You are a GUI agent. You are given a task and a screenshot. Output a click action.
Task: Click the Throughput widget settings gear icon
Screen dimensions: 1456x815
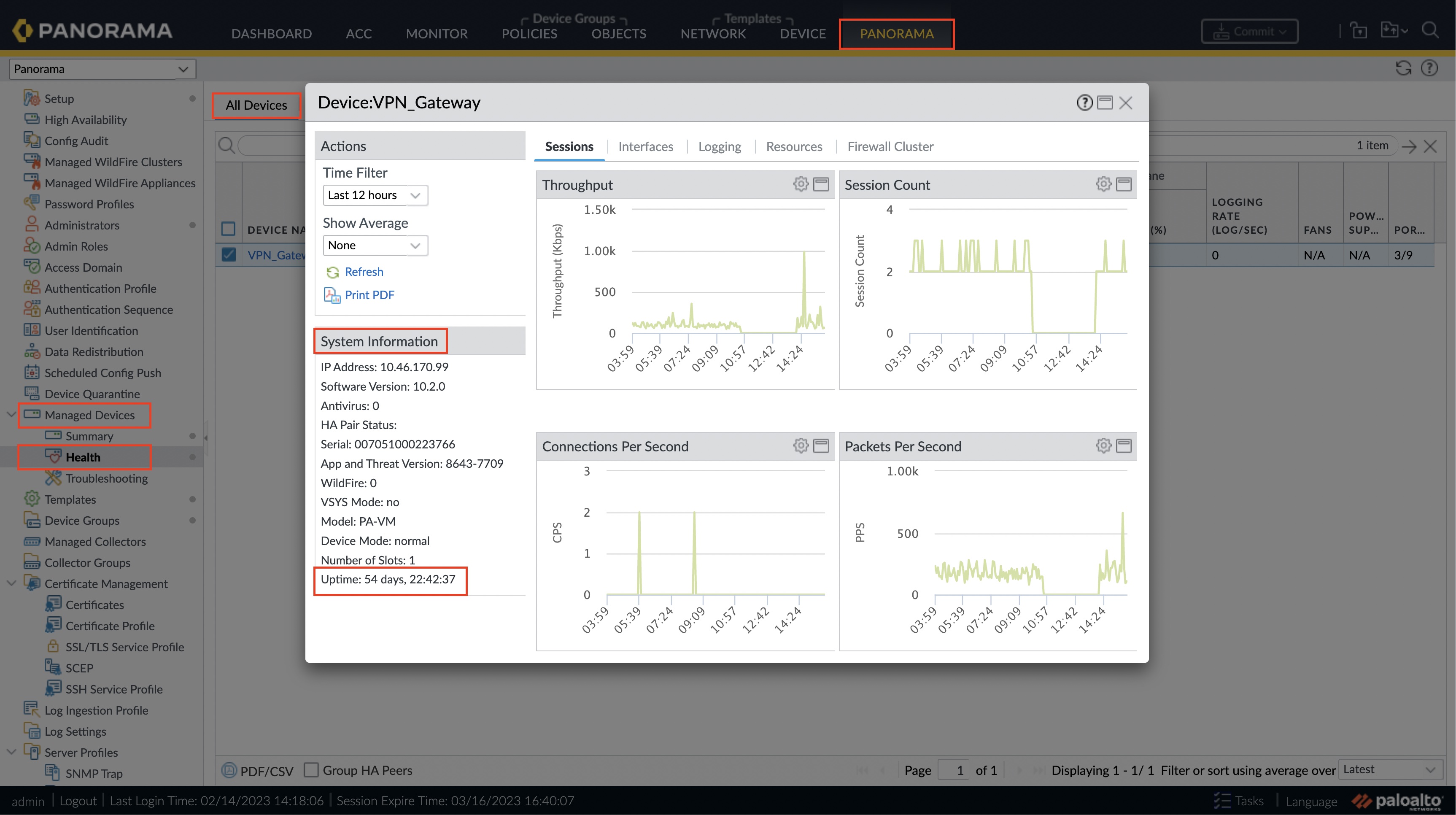tap(801, 184)
